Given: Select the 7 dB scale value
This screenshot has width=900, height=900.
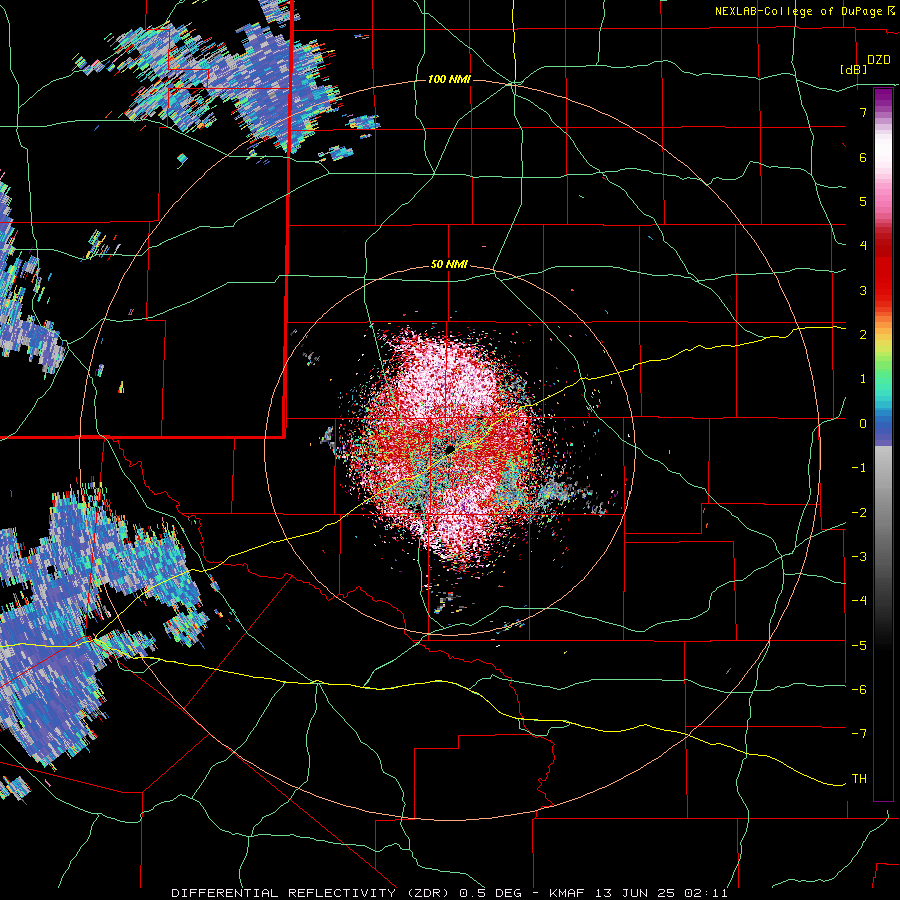Looking at the screenshot, I should [x=863, y=112].
